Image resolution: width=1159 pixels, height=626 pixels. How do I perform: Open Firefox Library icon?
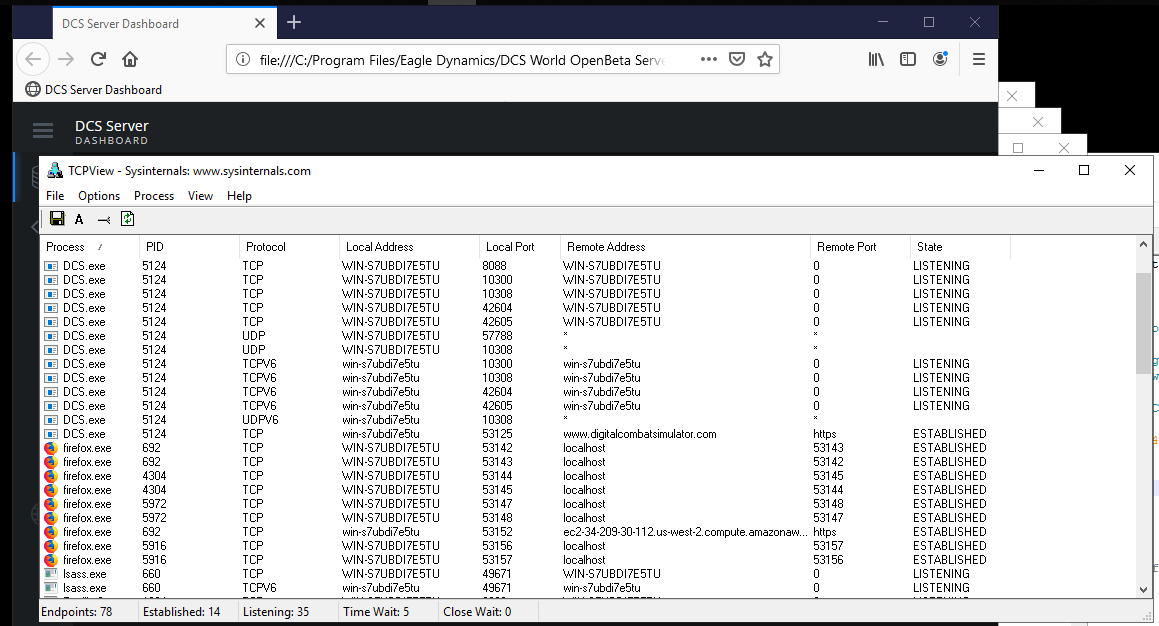(876, 59)
